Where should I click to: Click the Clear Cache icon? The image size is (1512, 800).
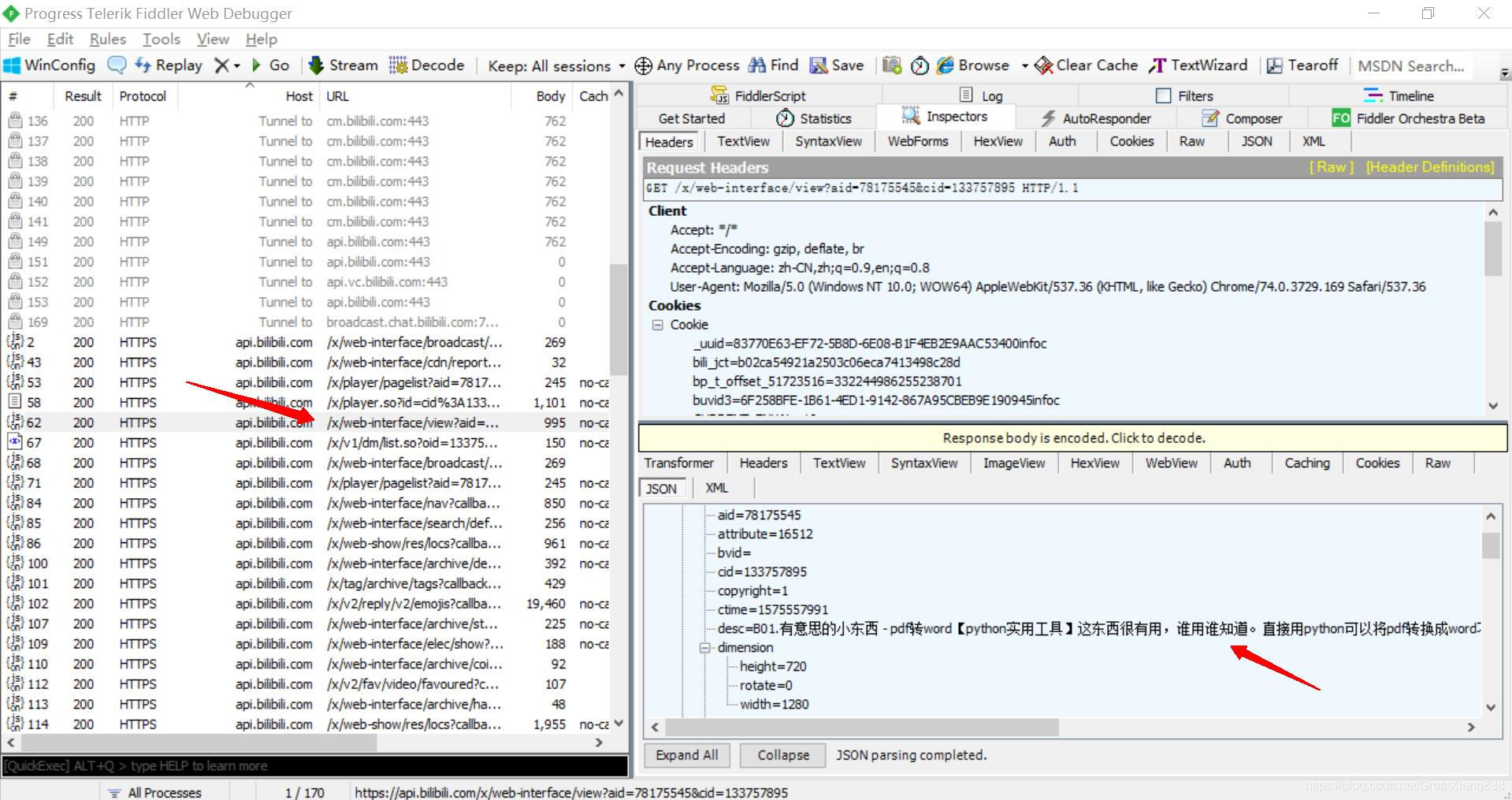coord(1044,65)
